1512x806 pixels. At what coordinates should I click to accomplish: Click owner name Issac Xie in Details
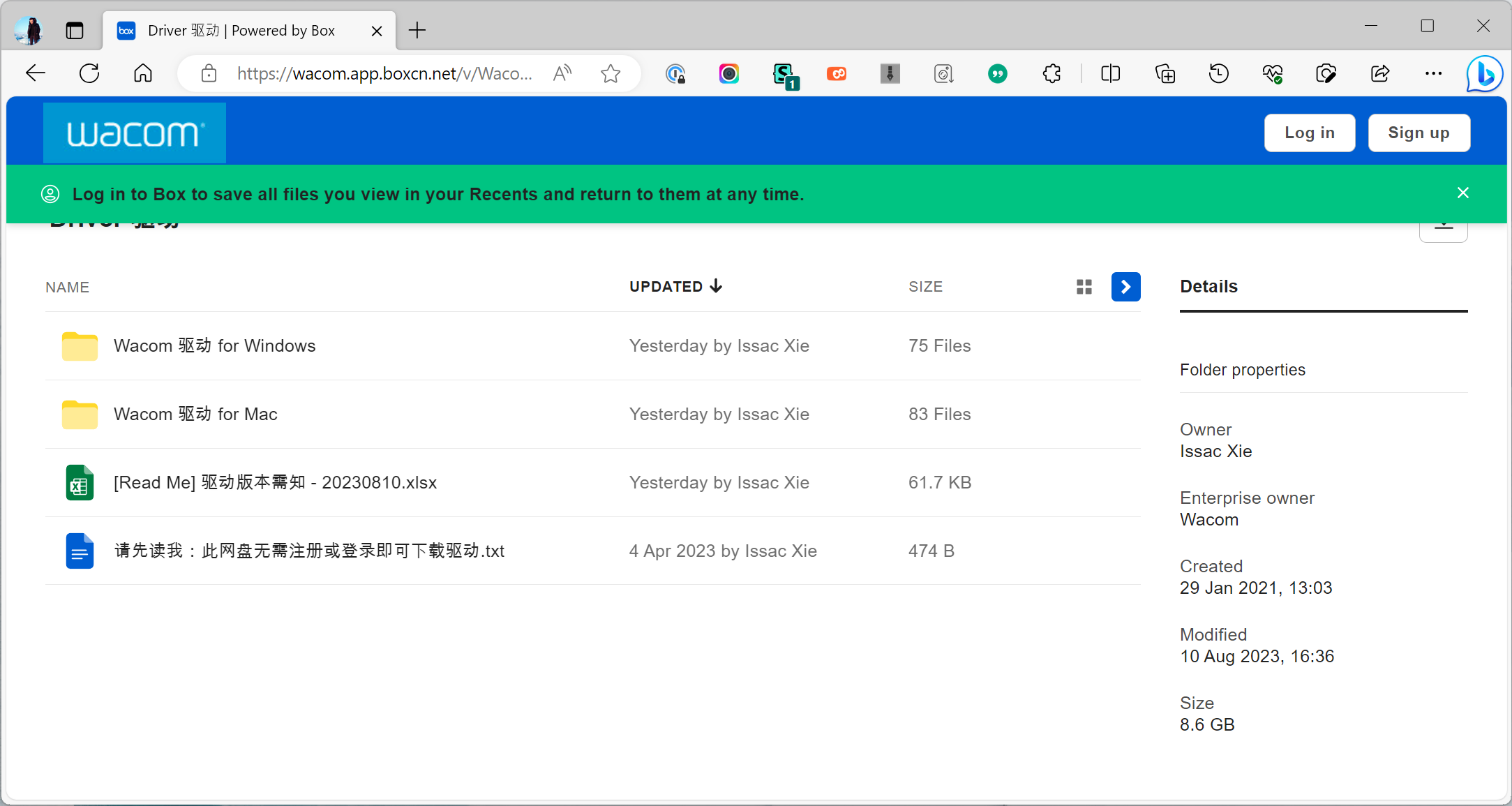click(1215, 451)
